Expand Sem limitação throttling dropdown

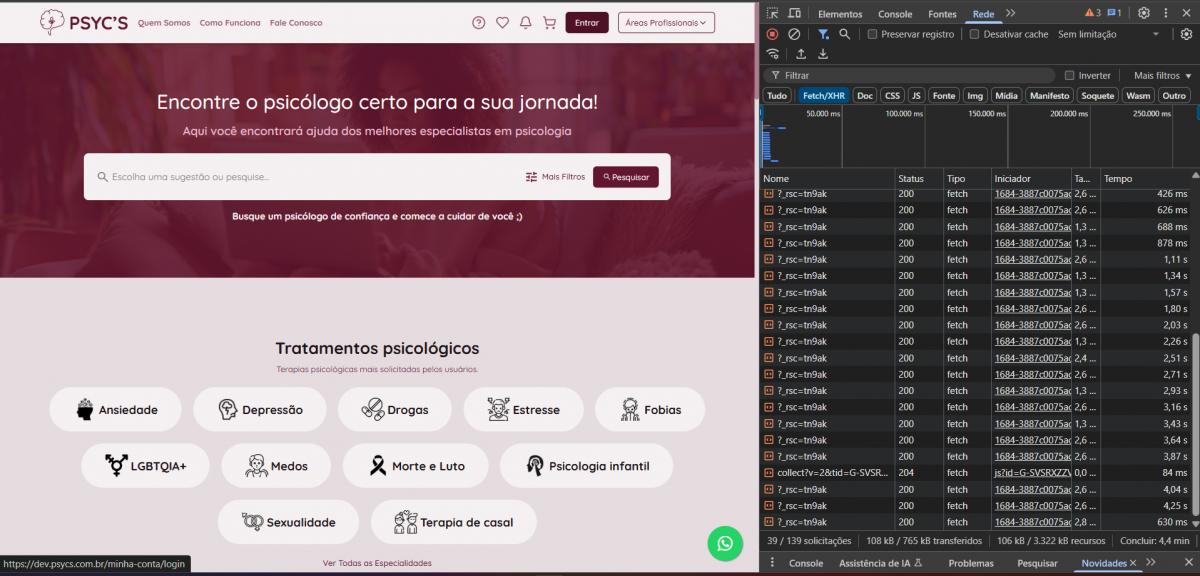(x=1108, y=34)
